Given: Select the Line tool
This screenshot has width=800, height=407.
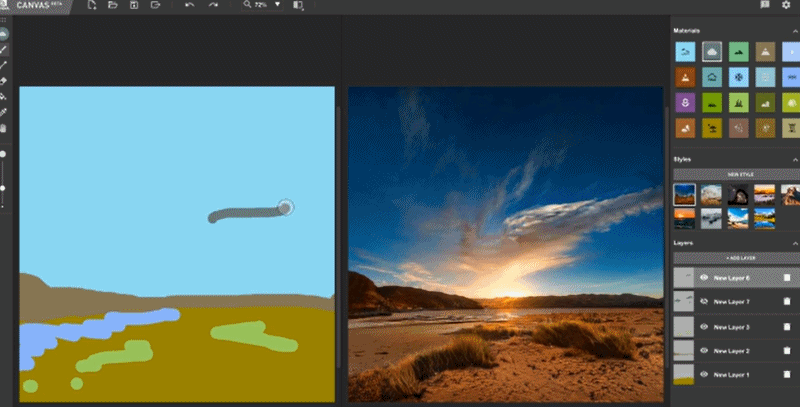Looking at the screenshot, I should pyautogui.click(x=4, y=65).
